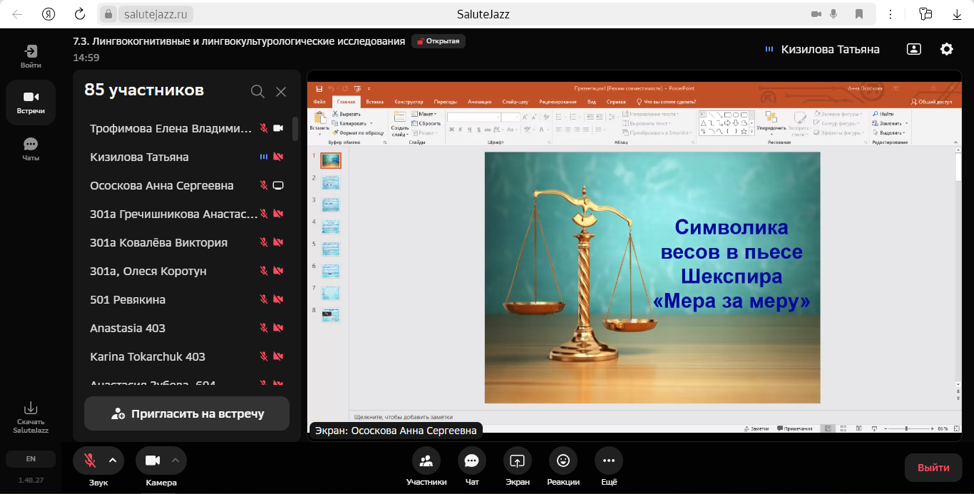Click speaker name Кизилова Татьяна at top
974x494 pixels.
(x=830, y=49)
